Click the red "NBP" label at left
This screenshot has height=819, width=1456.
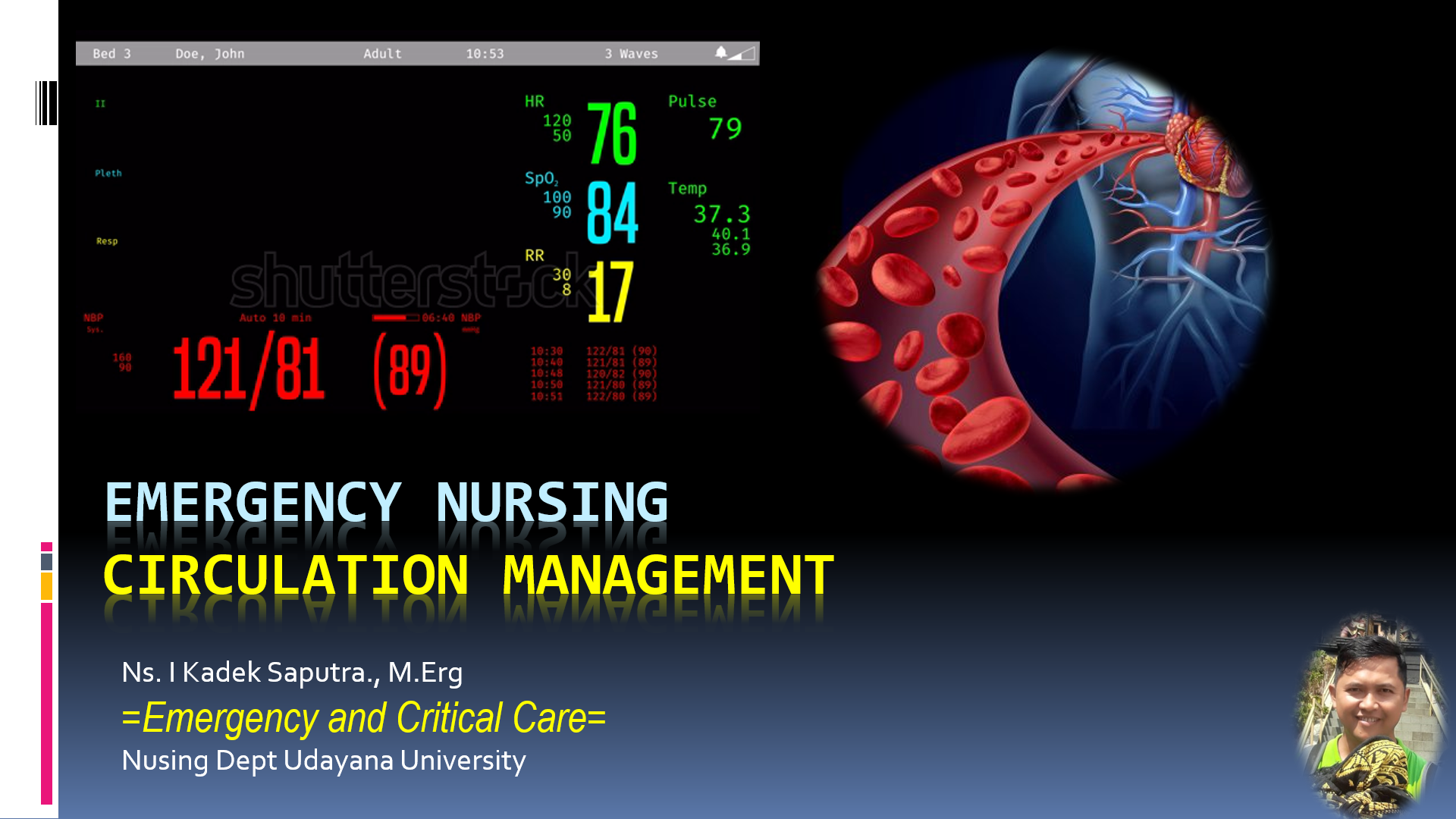click(x=93, y=318)
